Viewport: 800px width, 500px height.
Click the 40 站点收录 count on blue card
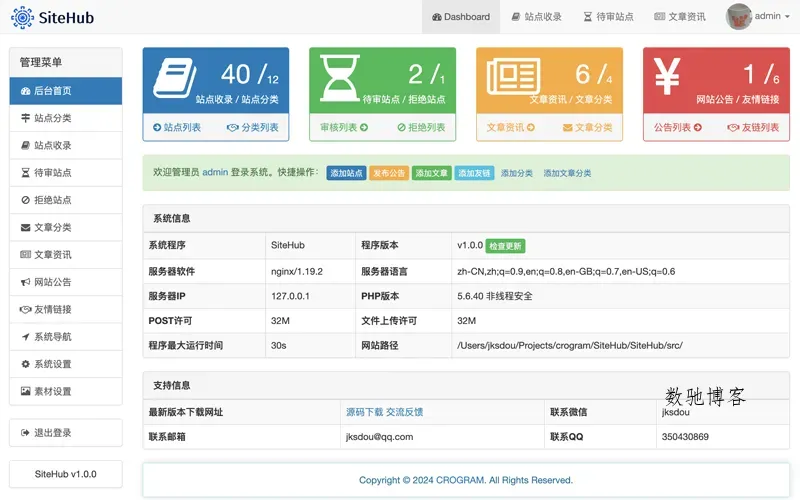tap(236, 74)
